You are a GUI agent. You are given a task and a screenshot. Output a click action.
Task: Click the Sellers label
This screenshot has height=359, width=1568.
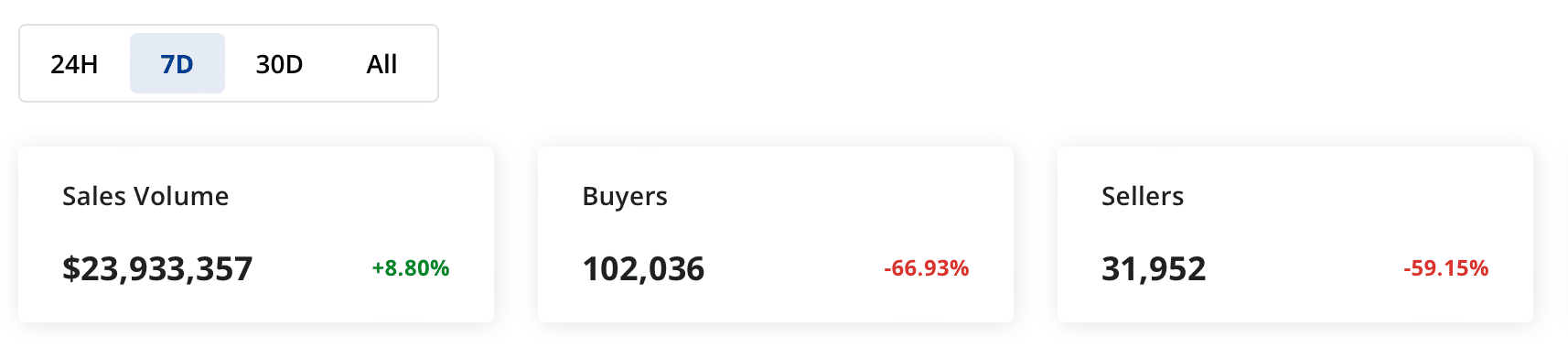(1143, 196)
